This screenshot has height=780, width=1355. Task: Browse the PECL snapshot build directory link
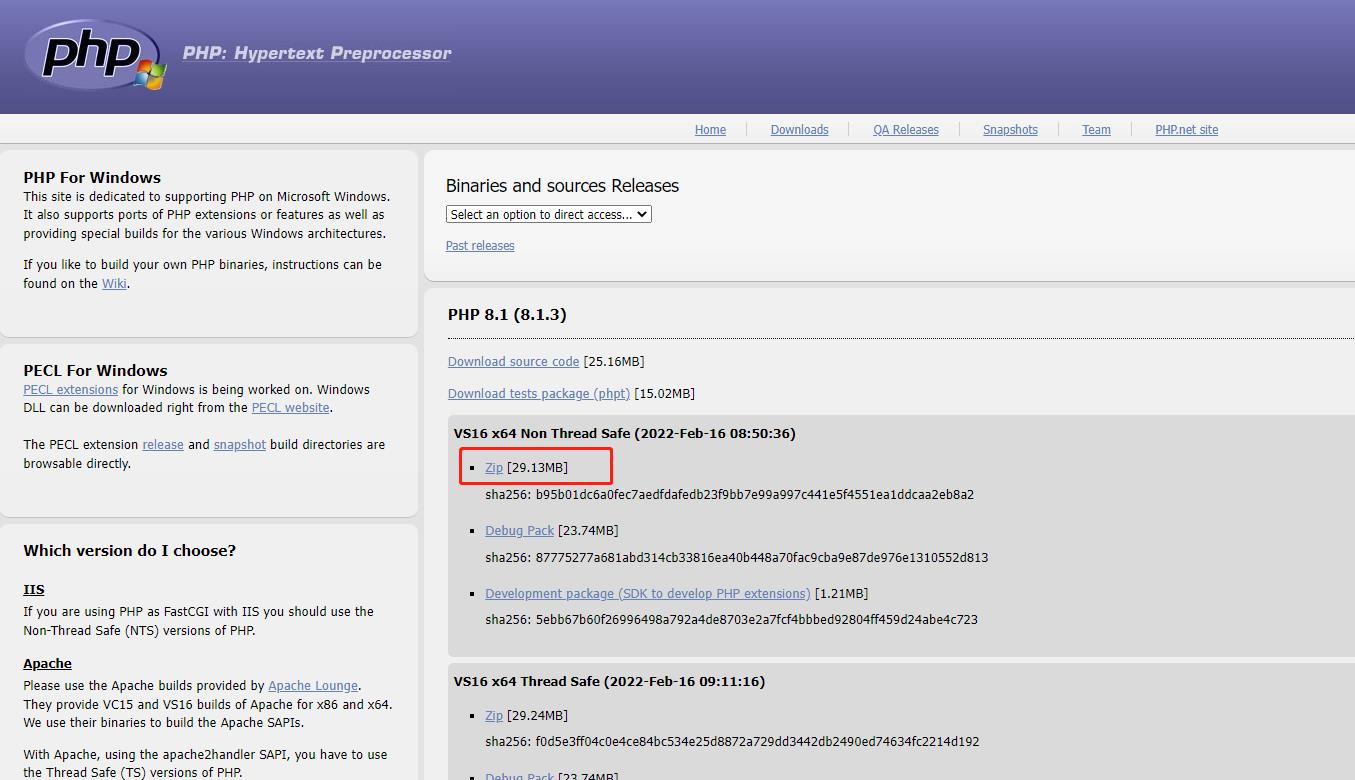point(240,445)
